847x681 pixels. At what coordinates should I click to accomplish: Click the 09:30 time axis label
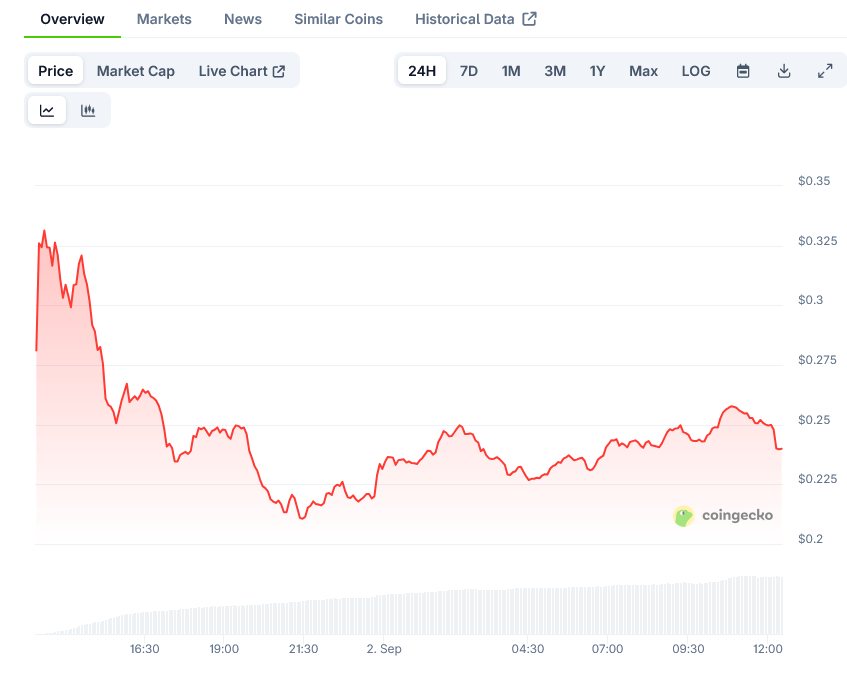688,649
